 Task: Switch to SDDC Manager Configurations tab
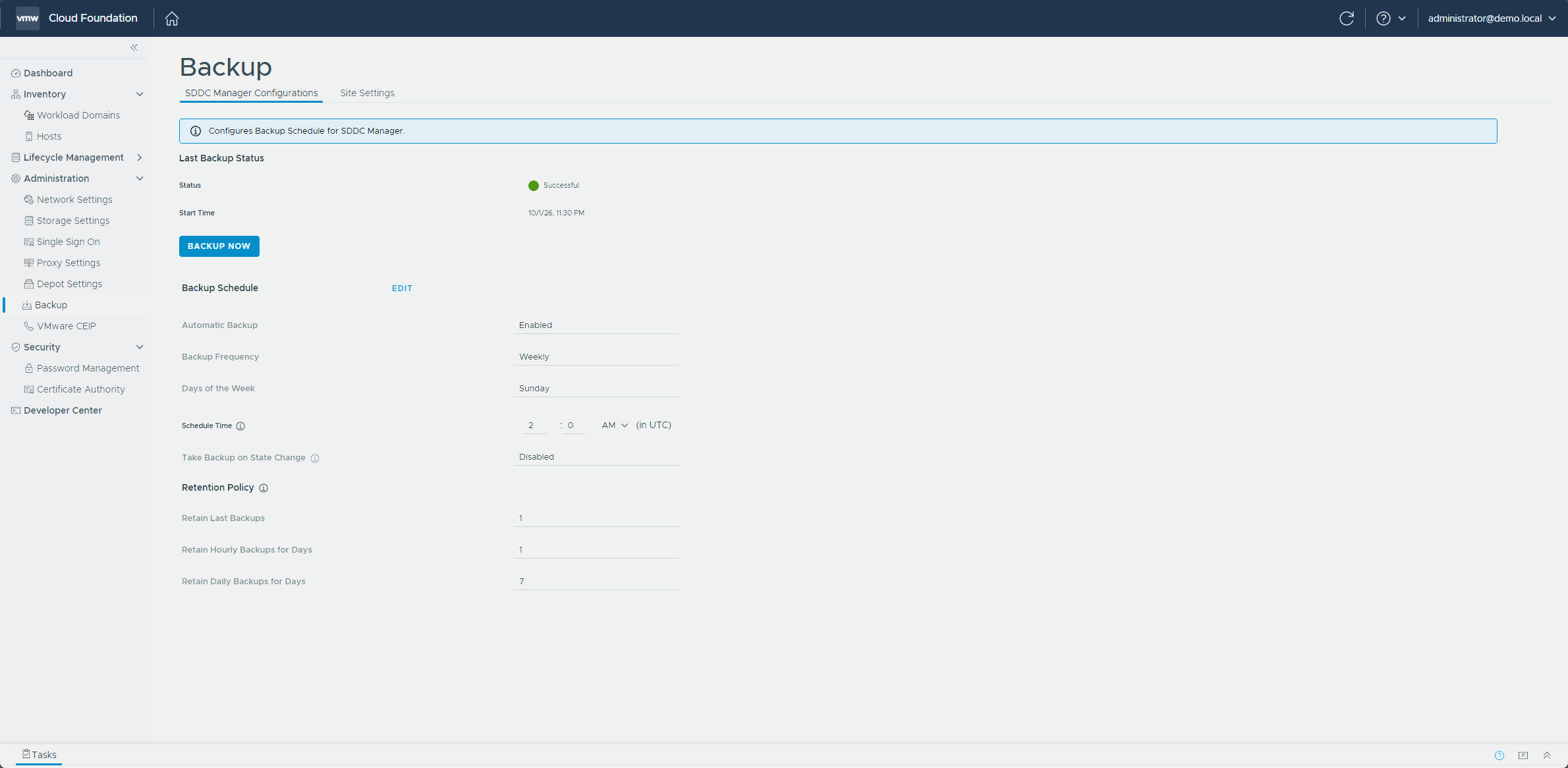pos(251,93)
